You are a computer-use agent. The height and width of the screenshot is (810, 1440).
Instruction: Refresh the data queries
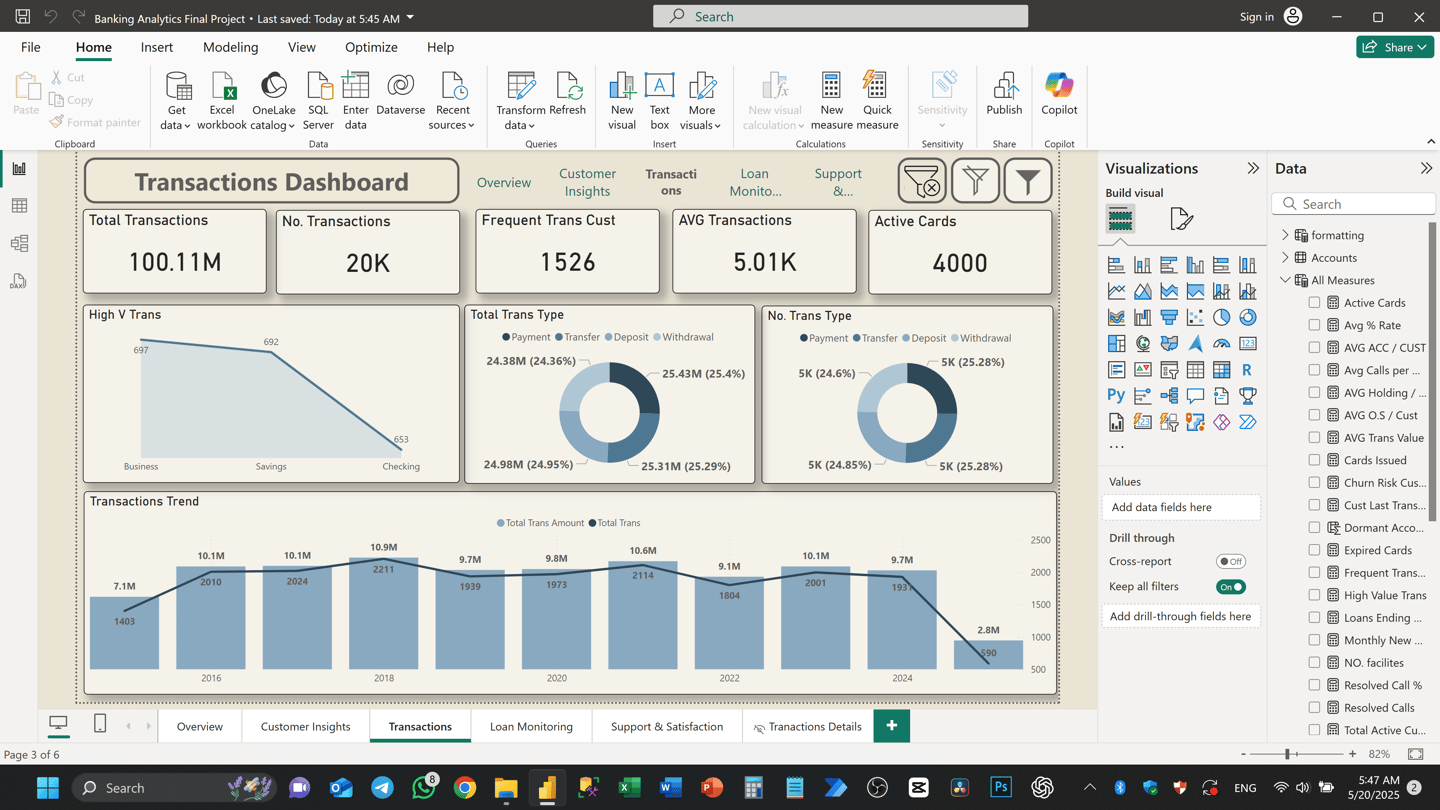[x=567, y=95]
